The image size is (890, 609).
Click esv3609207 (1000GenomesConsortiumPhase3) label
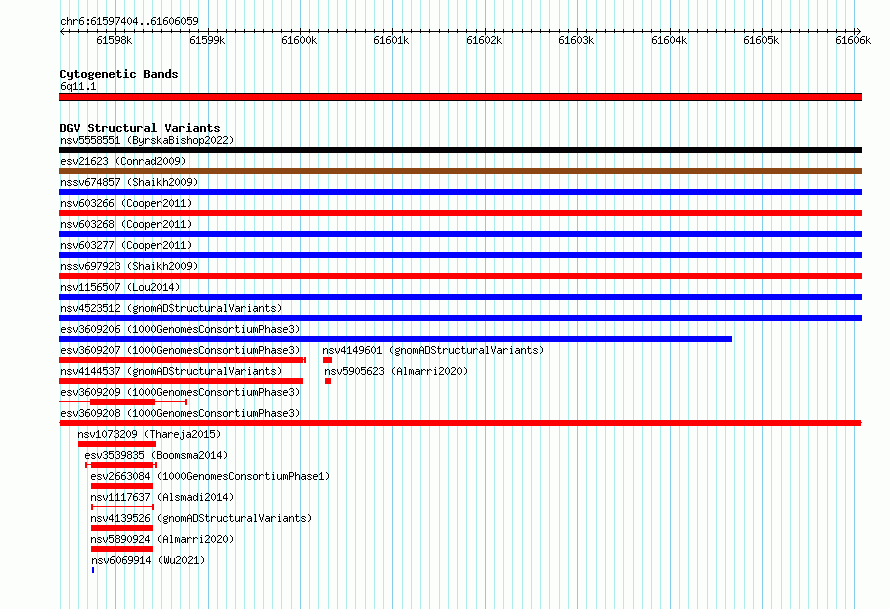[180, 350]
